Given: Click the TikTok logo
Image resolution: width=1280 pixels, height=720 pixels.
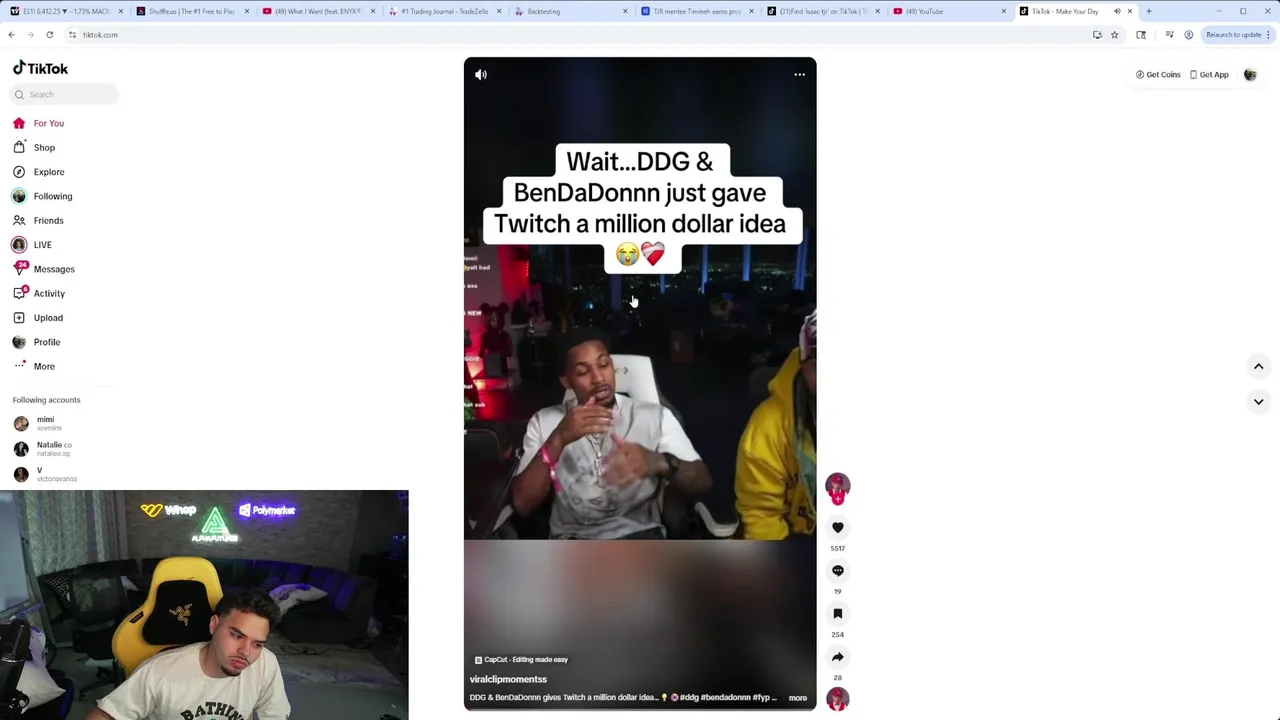Looking at the screenshot, I should point(41,68).
